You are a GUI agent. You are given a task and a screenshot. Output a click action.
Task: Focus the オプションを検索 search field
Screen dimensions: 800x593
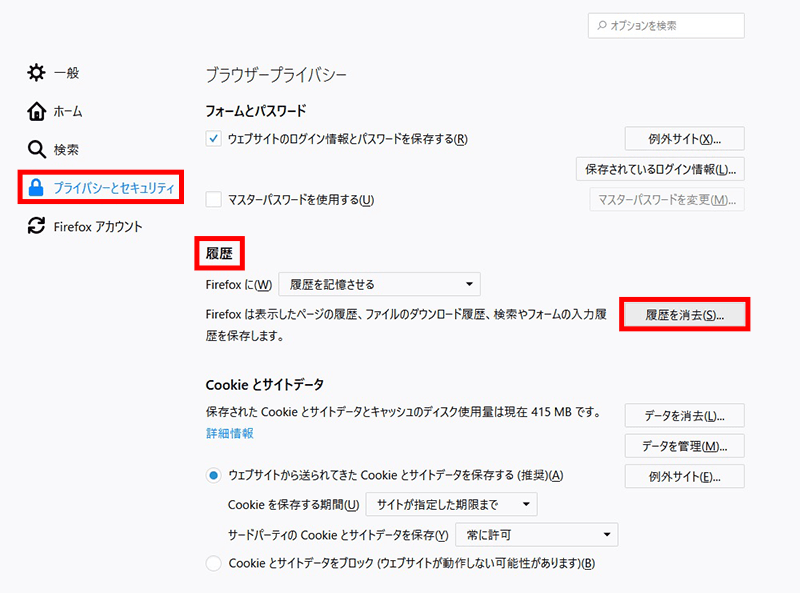pyautogui.click(x=666, y=25)
